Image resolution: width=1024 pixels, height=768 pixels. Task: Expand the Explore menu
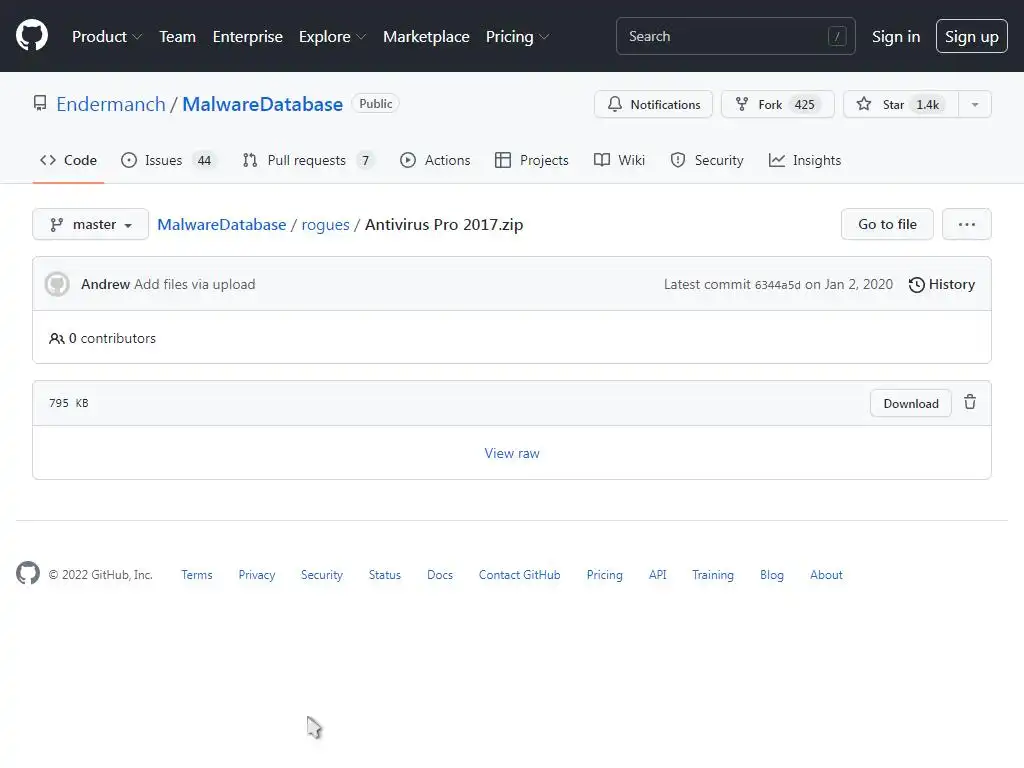(x=332, y=37)
